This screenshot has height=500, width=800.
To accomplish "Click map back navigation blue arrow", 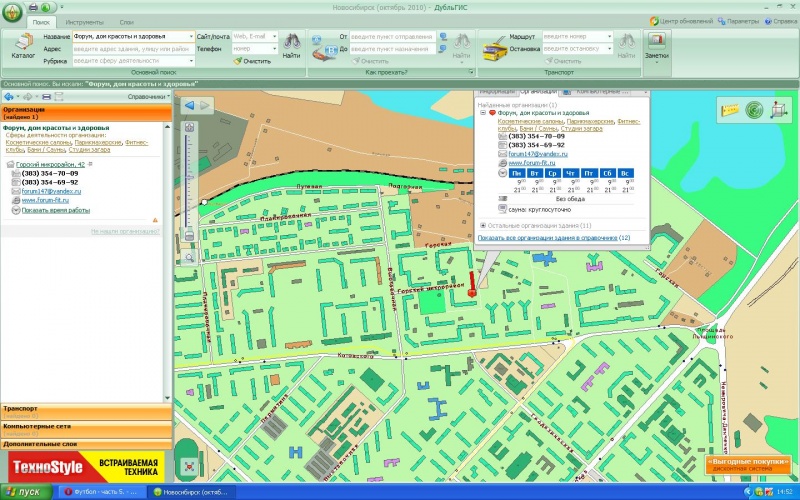I will pyautogui.click(x=189, y=106).
